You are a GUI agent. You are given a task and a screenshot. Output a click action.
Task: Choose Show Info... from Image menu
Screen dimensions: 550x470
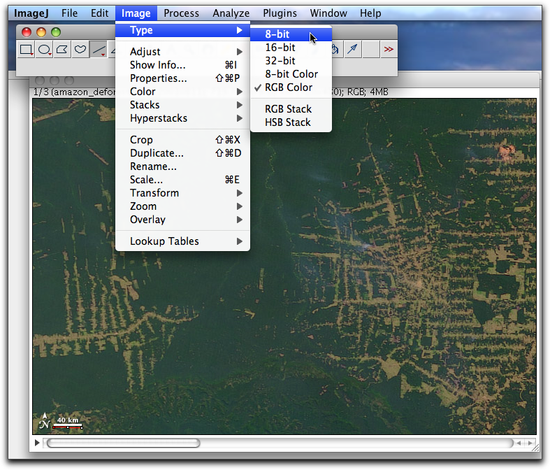click(182, 65)
